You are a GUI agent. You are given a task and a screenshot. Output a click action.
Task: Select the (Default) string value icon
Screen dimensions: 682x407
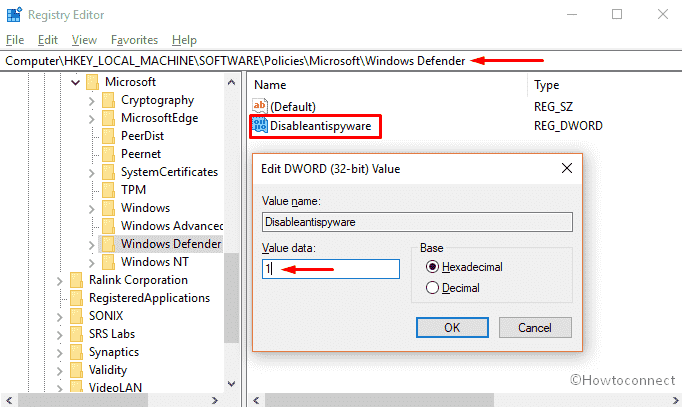260,106
